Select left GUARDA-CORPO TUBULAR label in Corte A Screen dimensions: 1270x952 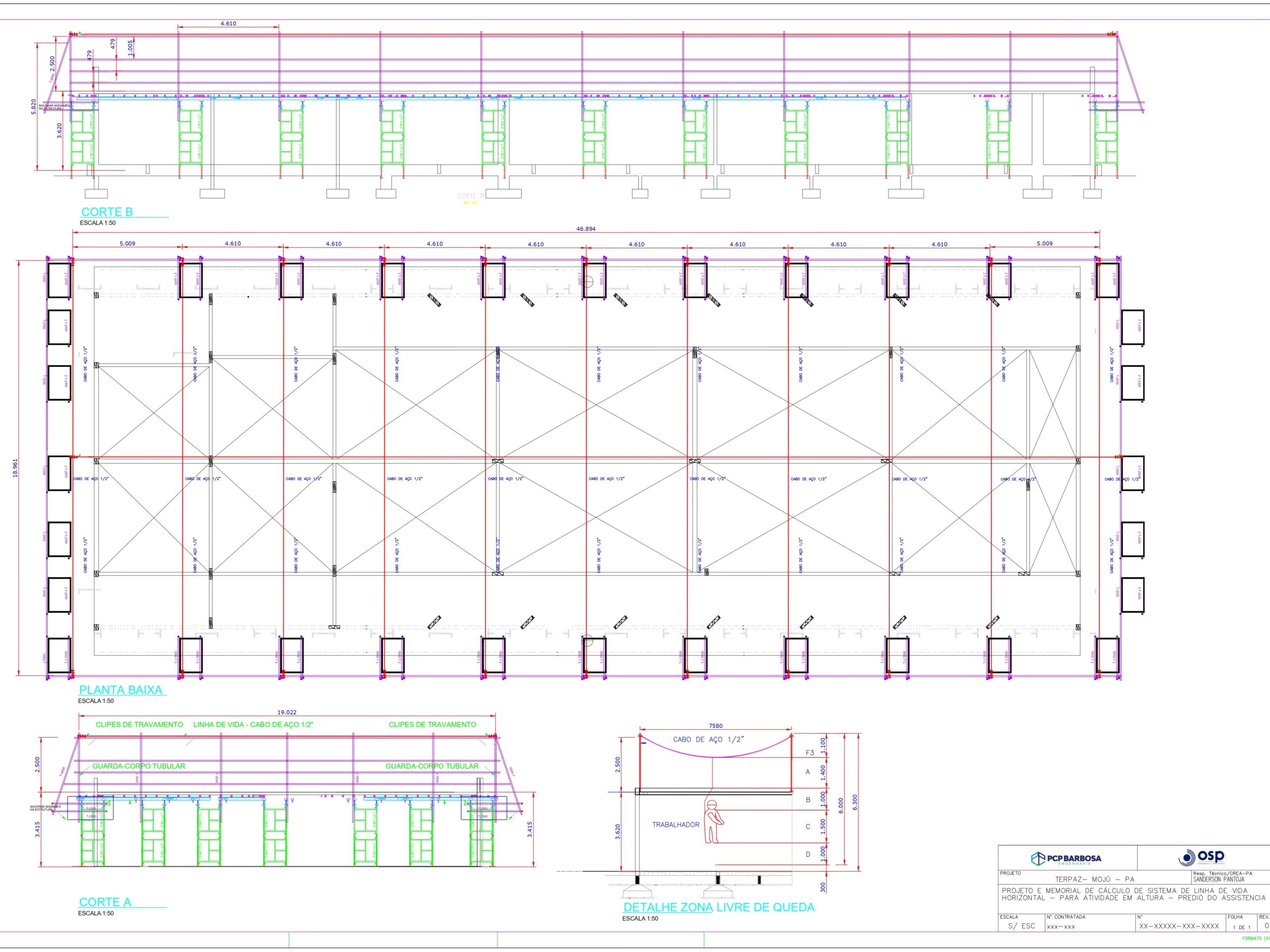click(x=139, y=766)
